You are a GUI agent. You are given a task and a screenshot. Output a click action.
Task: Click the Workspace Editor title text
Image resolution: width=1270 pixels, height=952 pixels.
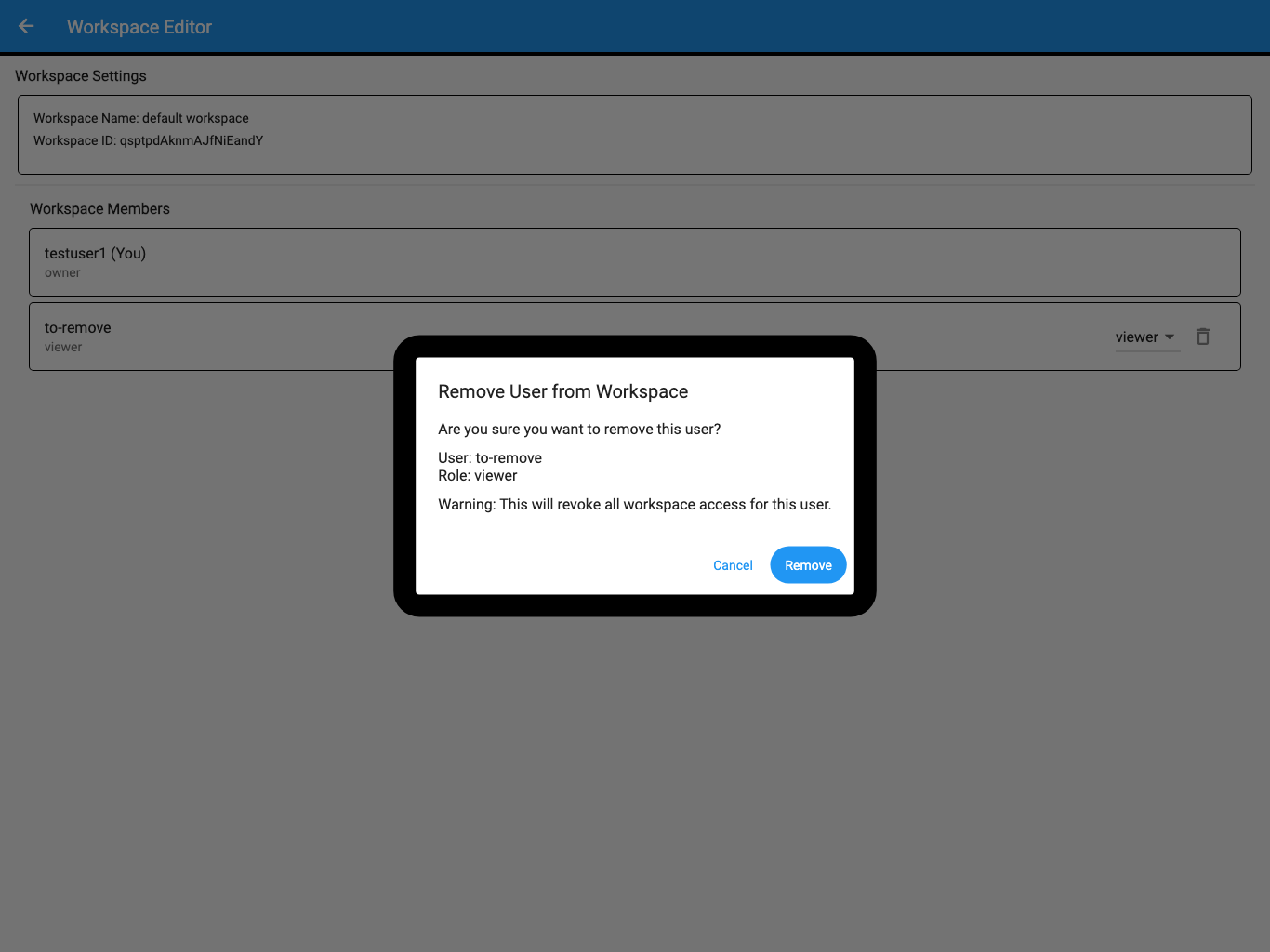139,27
